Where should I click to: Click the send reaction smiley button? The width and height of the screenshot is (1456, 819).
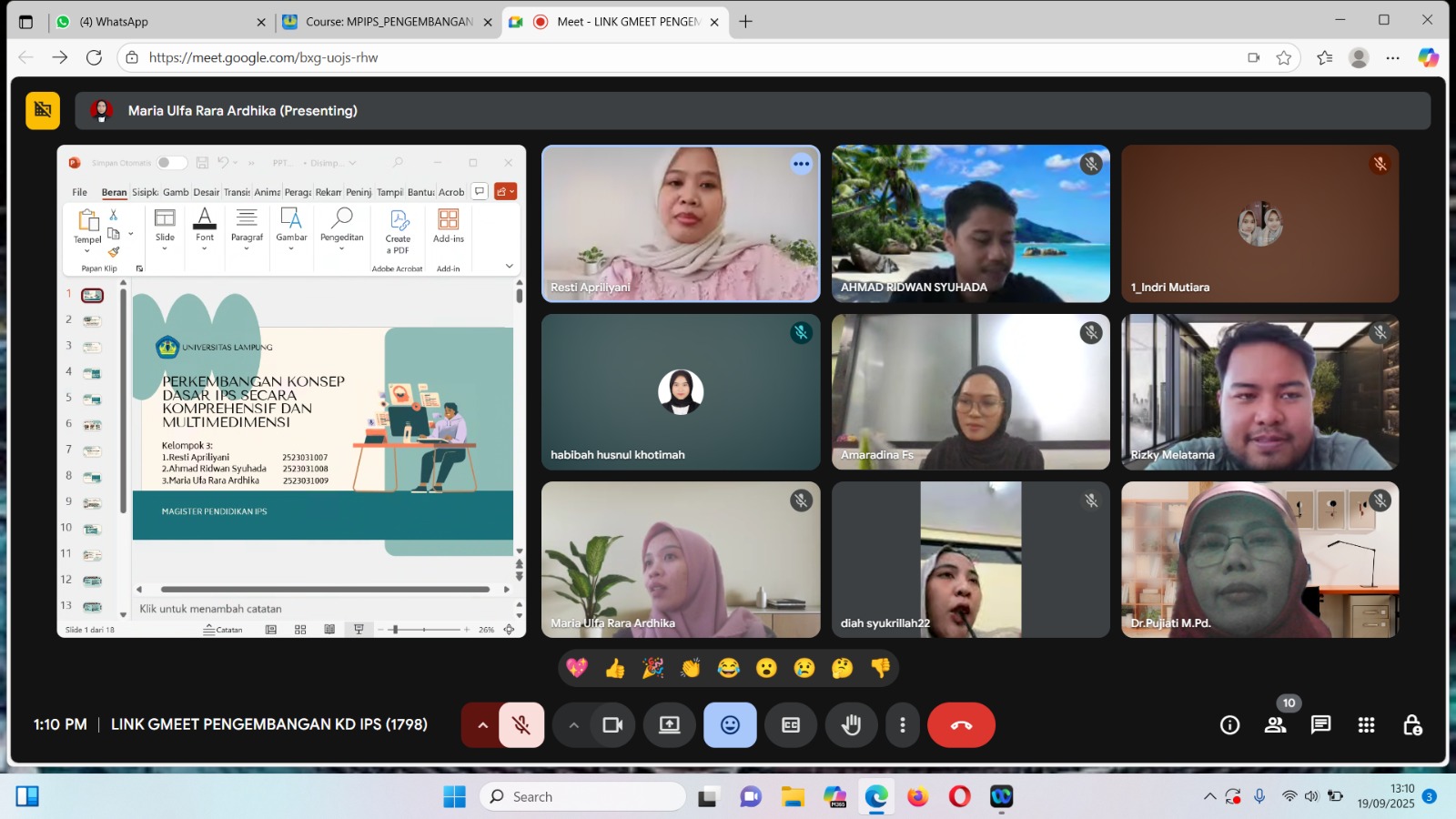pos(730,725)
